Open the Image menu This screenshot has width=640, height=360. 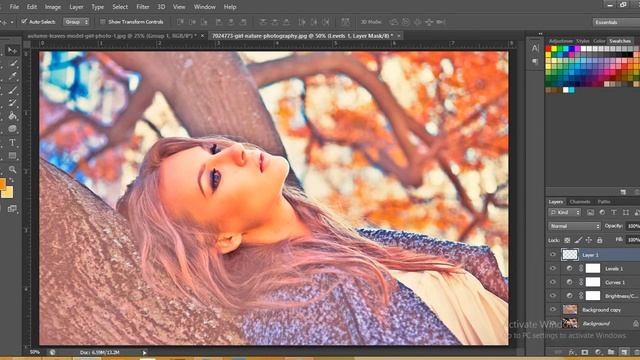point(53,7)
